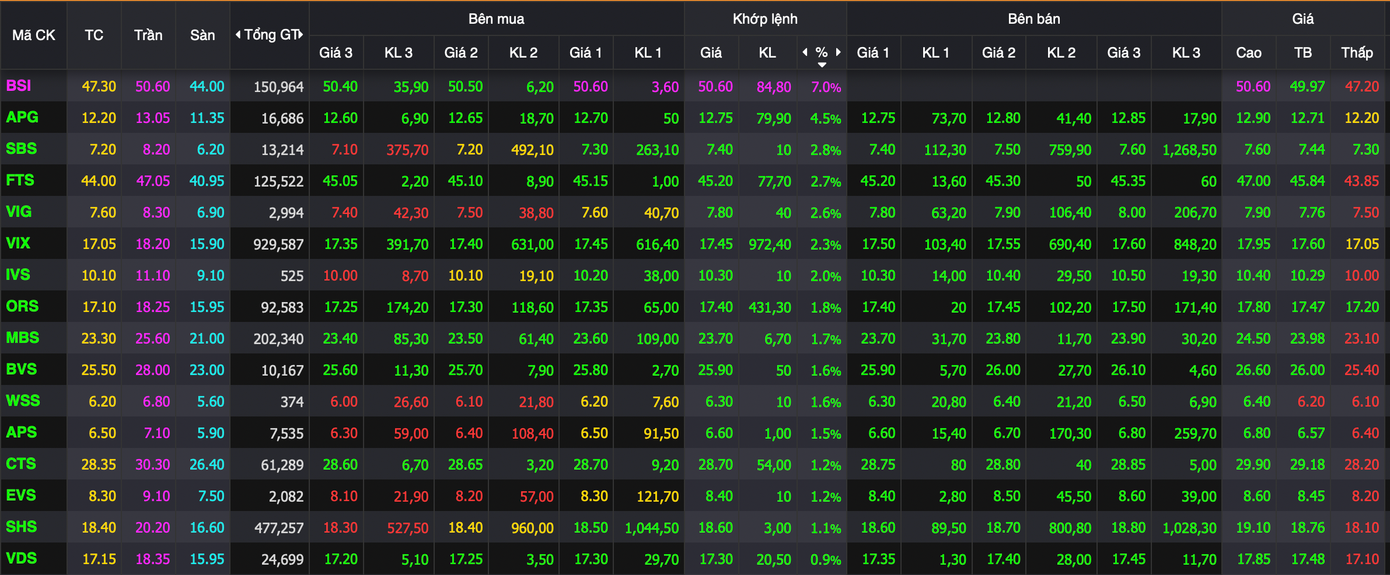Click the left arrow beside Tổng GT

click(238, 35)
